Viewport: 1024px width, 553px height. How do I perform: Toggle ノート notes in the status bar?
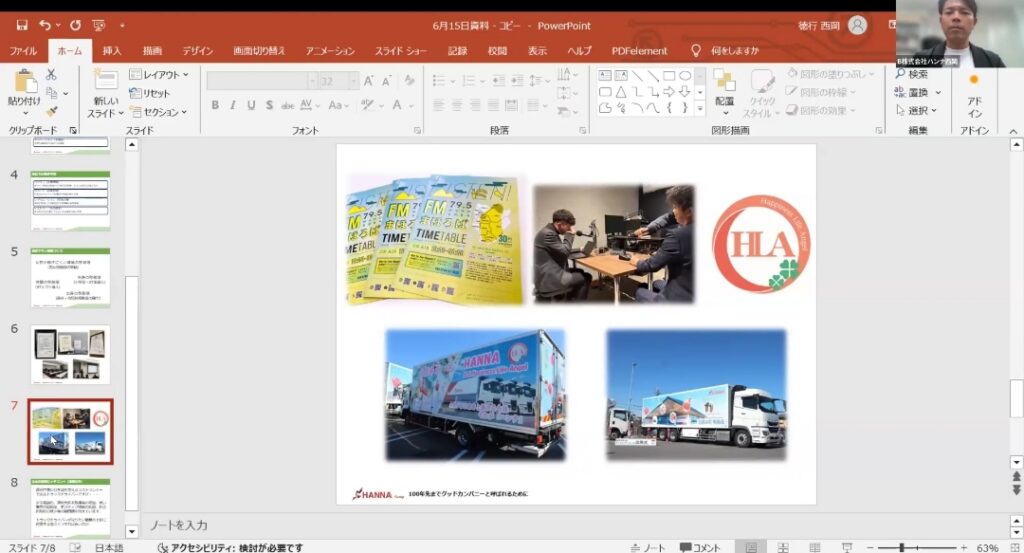(x=648, y=547)
